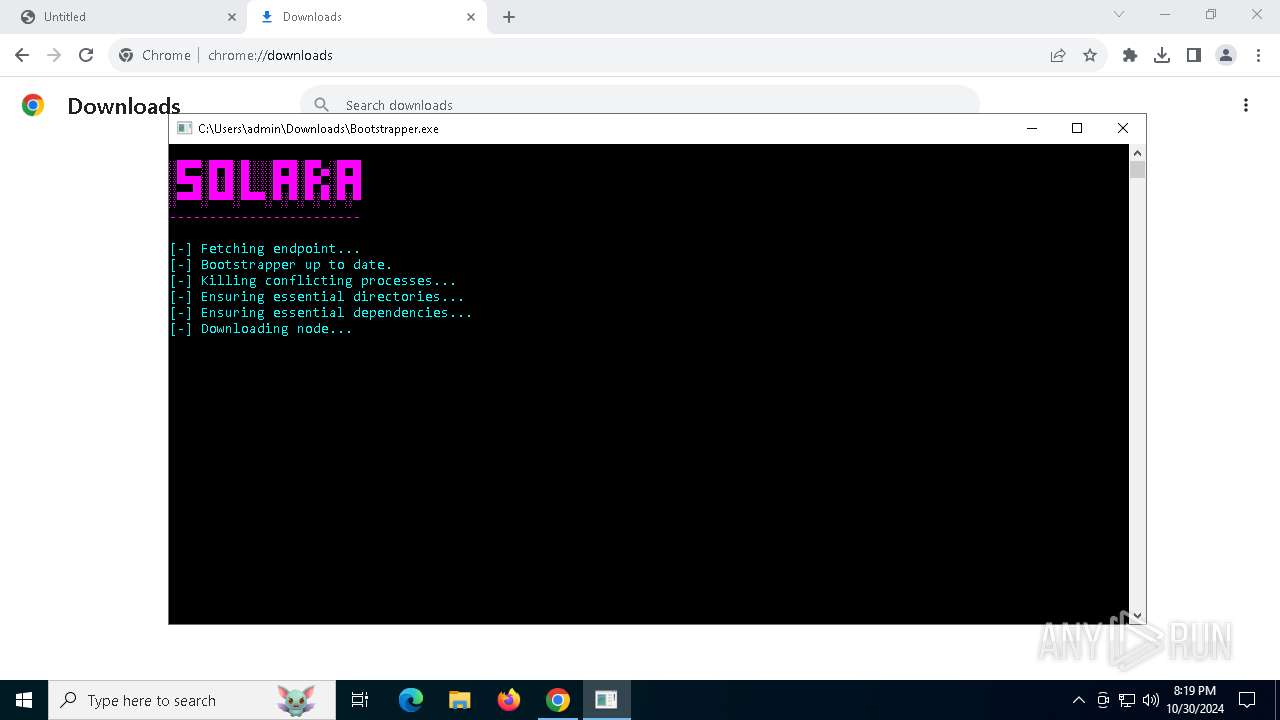Open Chrome tab search chevron

[1119, 14]
